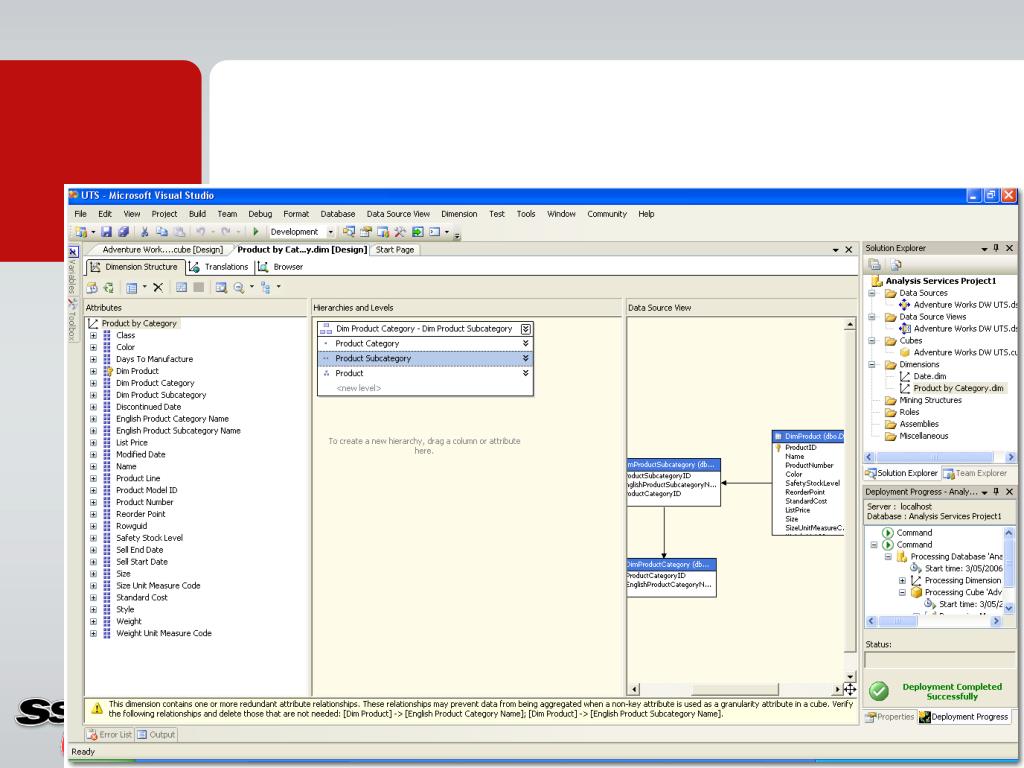Click the Dim Product key attribute icon
The image size is (1024, 768).
(x=108, y=371)
